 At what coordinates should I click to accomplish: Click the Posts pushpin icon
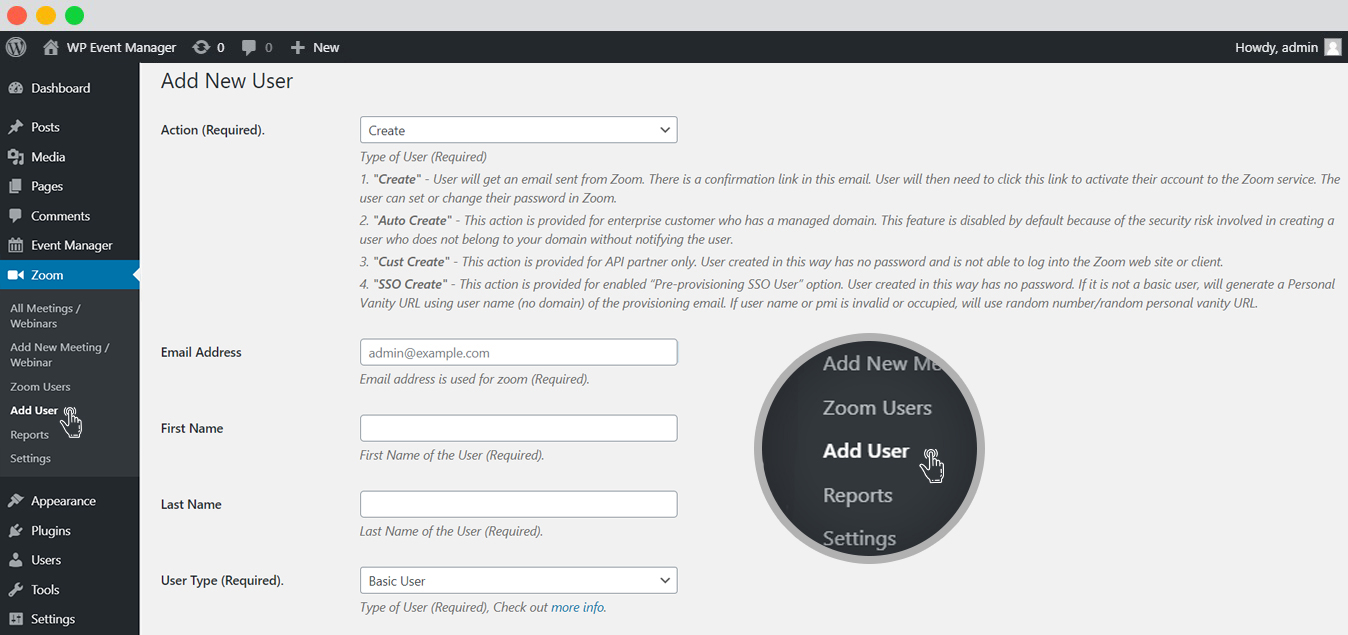[15, 127]
